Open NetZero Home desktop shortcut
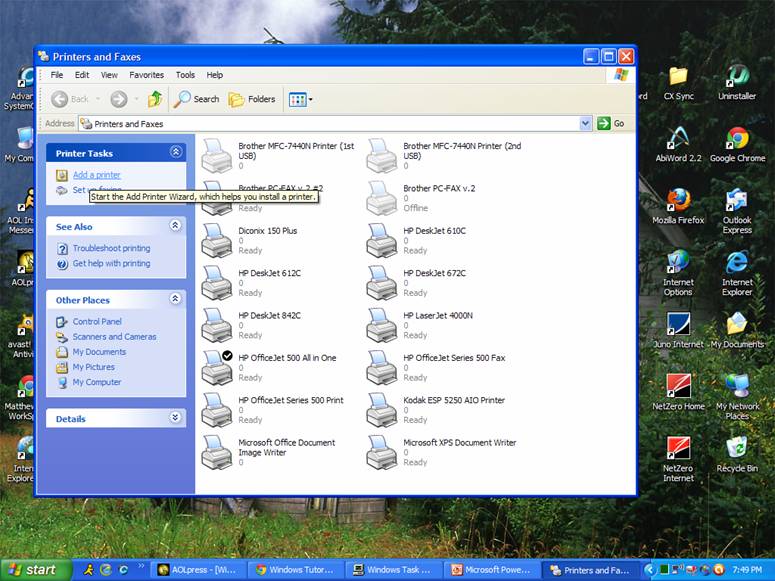Image resolution: width=775 pixels, height=581 pixels. point(678,393)
